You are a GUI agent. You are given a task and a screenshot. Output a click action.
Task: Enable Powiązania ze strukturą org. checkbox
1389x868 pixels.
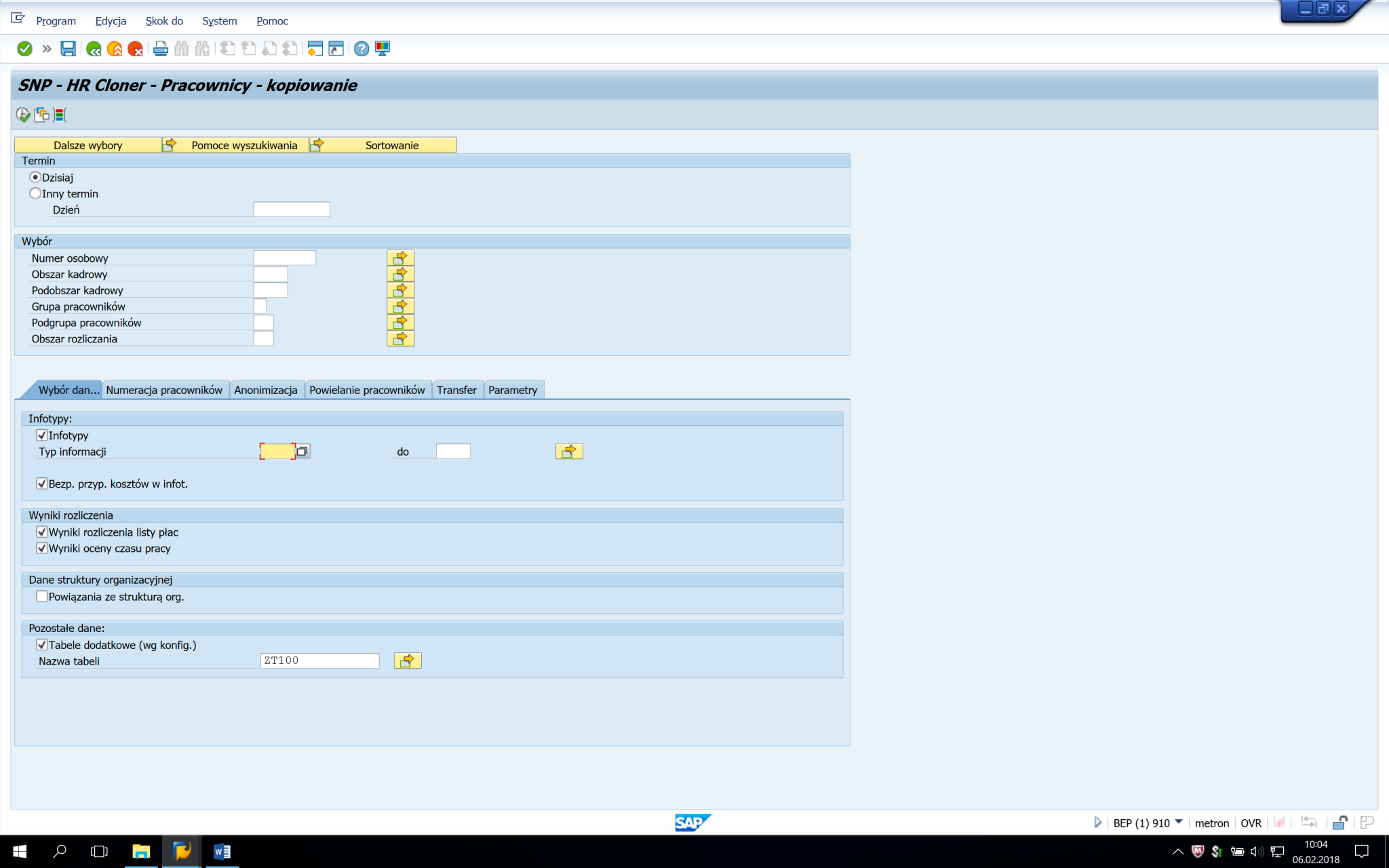[42, 597]
